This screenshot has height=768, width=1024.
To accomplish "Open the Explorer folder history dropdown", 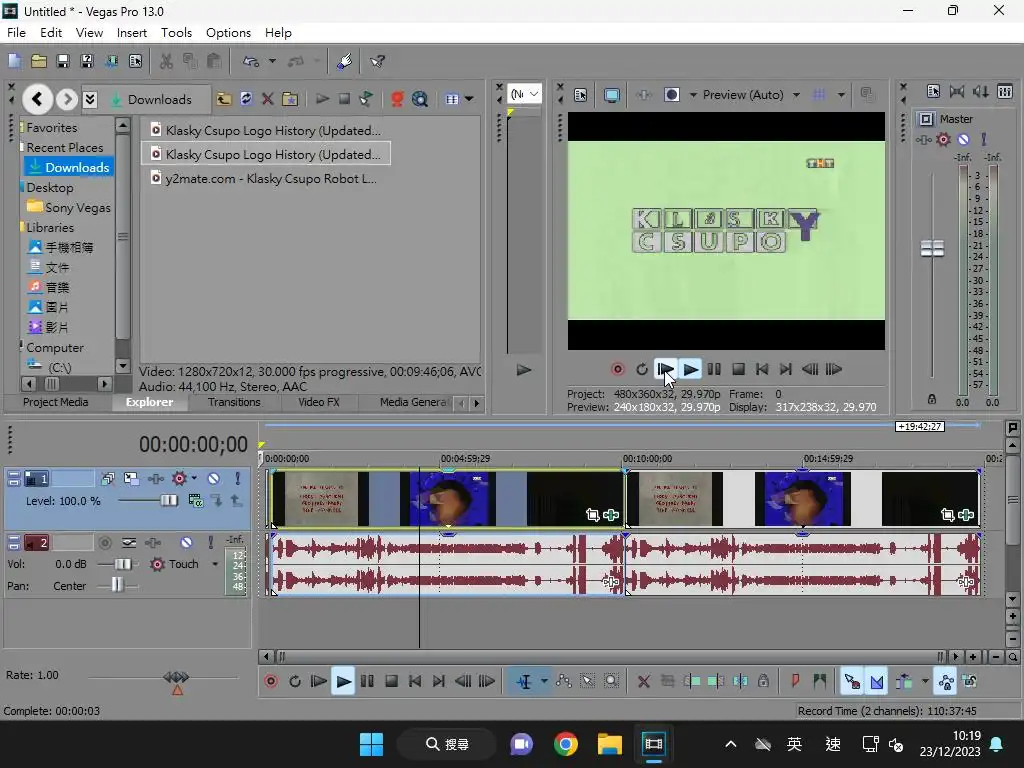I will (90, 99).
